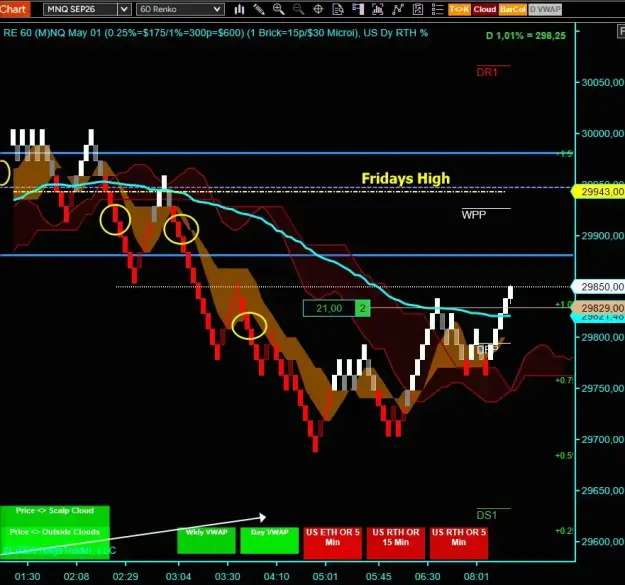
Task: Open the strategies icon in toolbar
Action: coord(397,9)
